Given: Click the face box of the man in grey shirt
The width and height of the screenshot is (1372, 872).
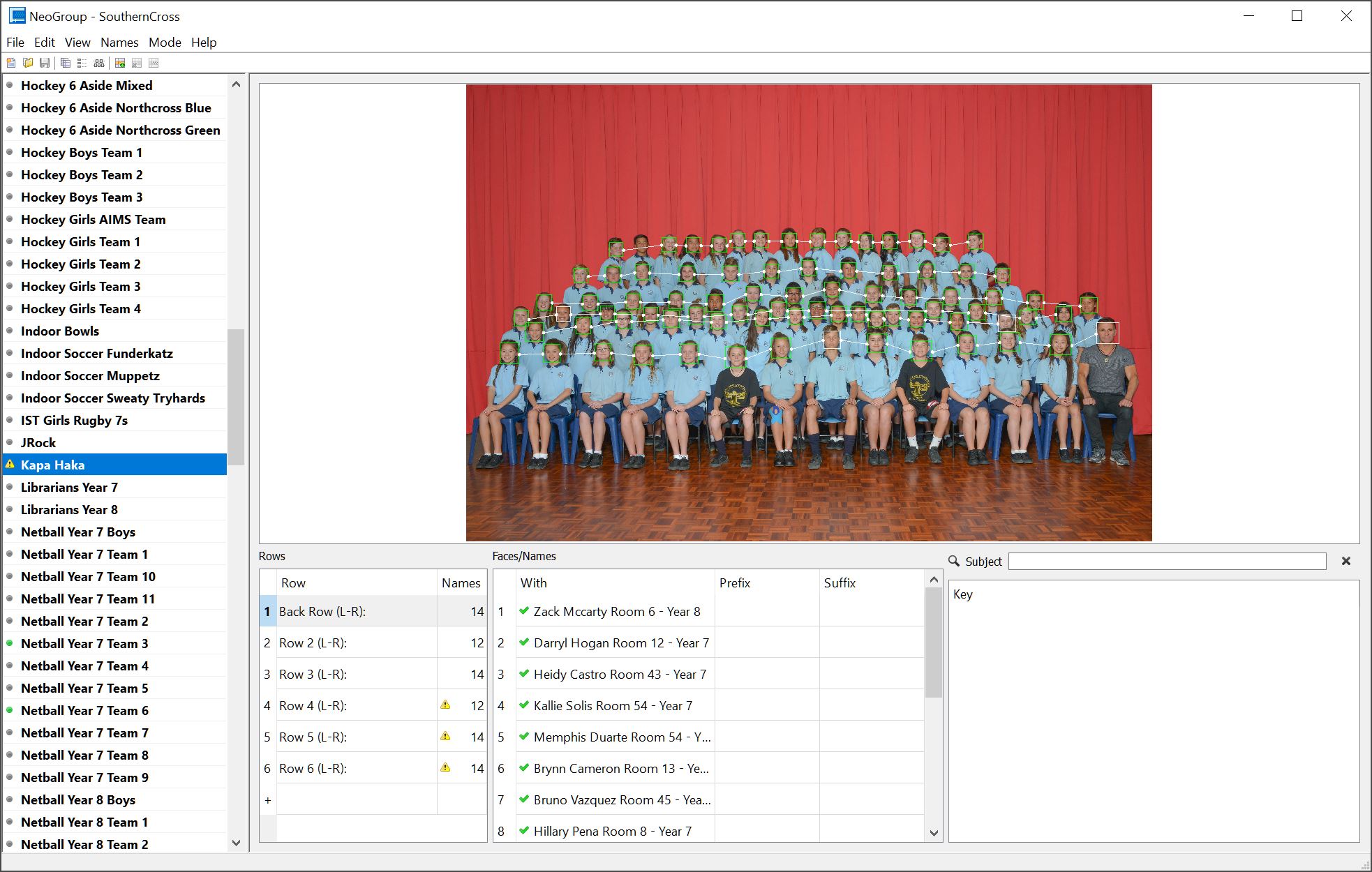Looking at the screenshot, I should (1108, 333).
